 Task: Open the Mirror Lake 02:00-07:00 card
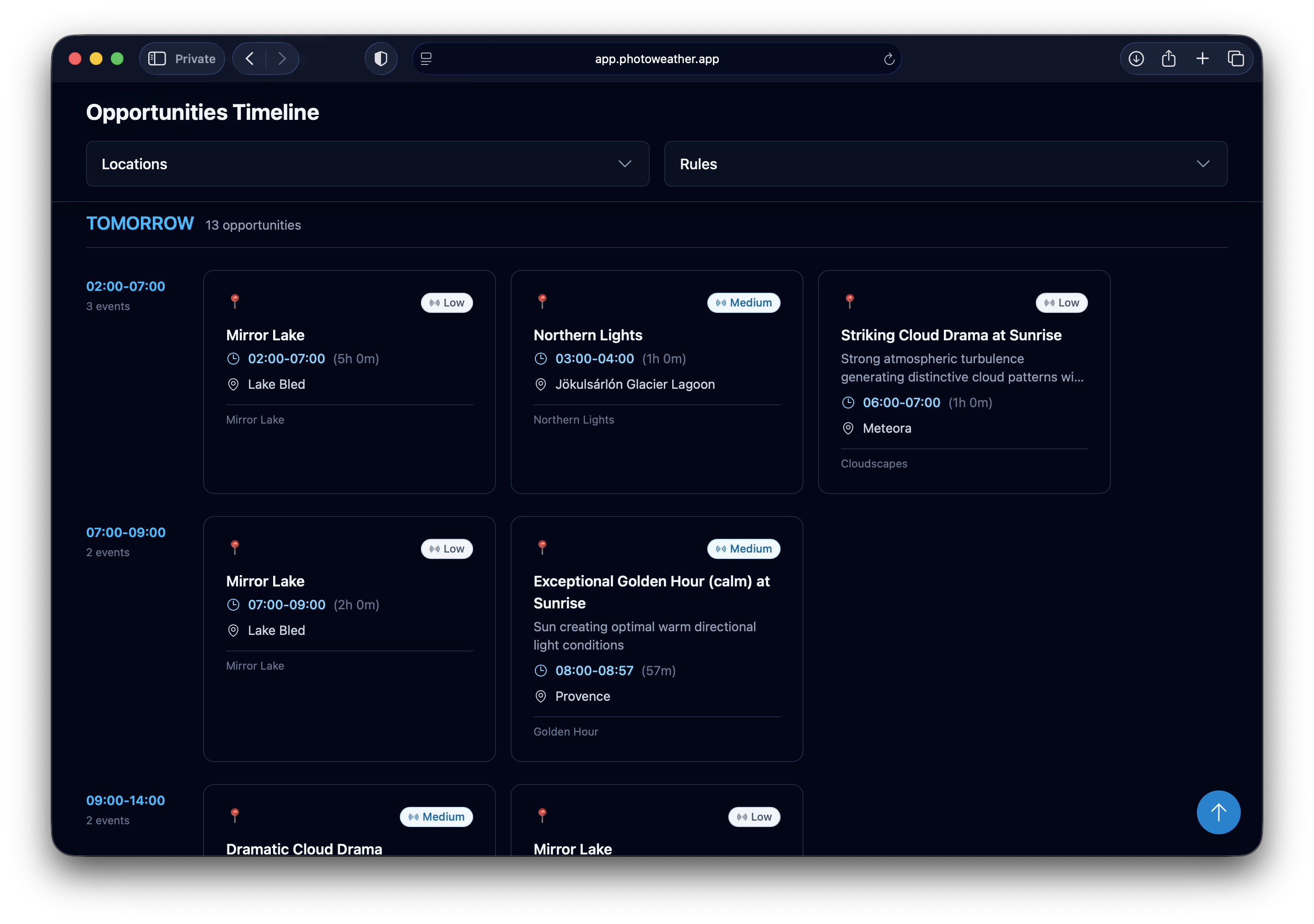349,381
